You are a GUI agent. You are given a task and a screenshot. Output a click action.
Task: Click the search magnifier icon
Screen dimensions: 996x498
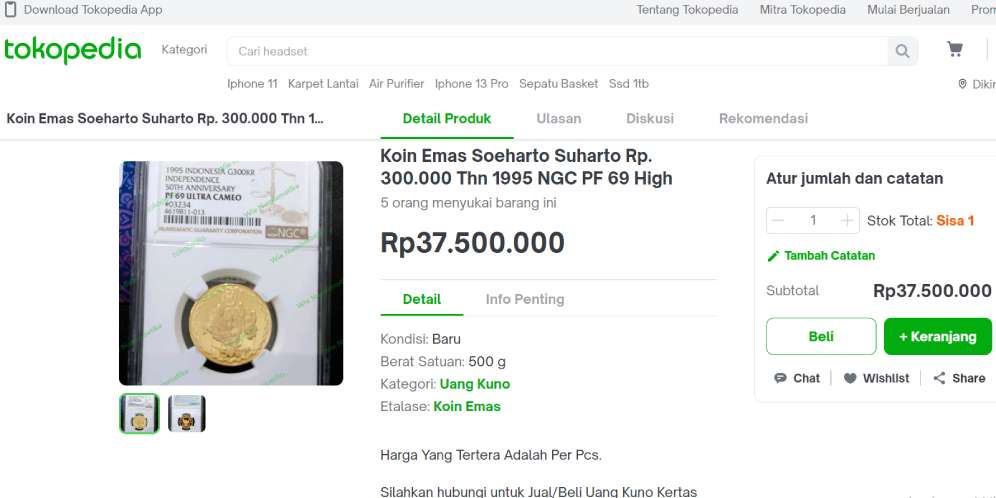[902, 51]
